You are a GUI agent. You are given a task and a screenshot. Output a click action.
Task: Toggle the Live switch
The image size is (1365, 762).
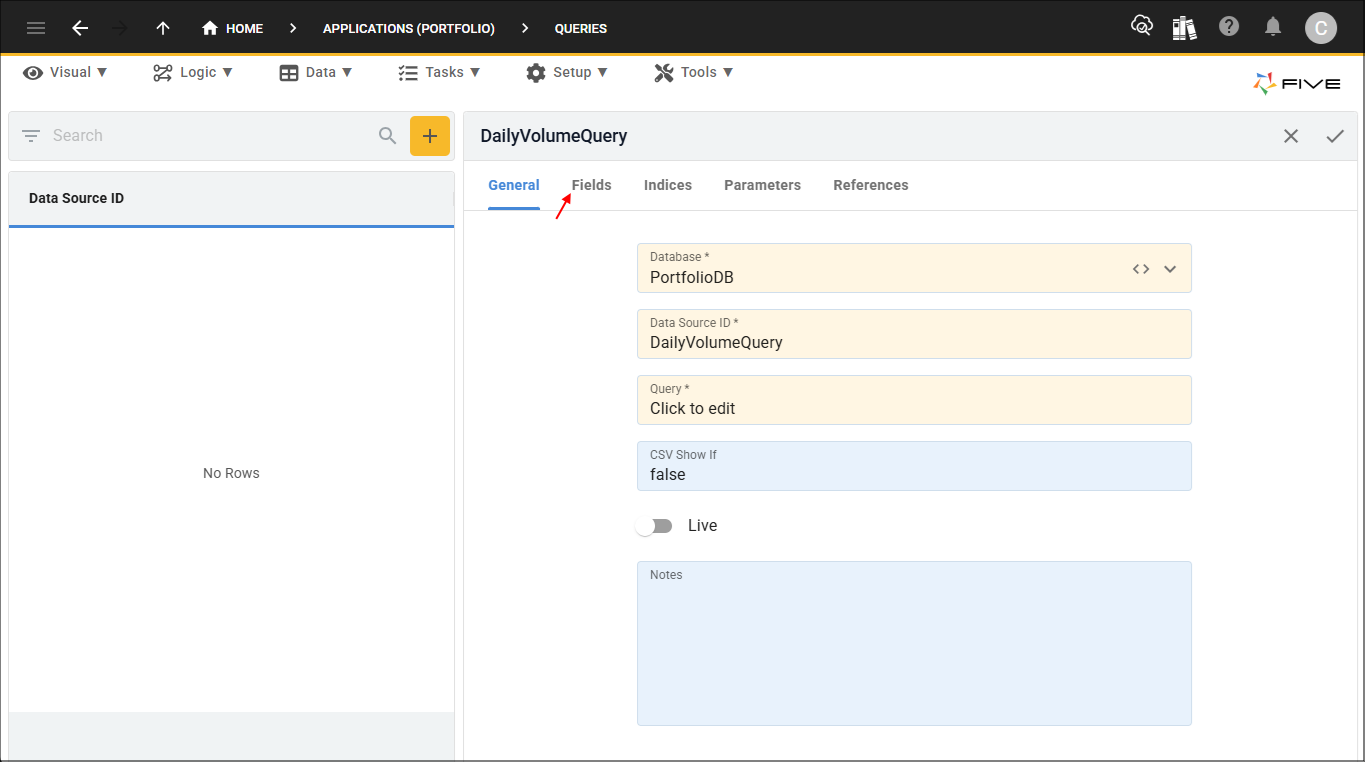click(655, 526)
